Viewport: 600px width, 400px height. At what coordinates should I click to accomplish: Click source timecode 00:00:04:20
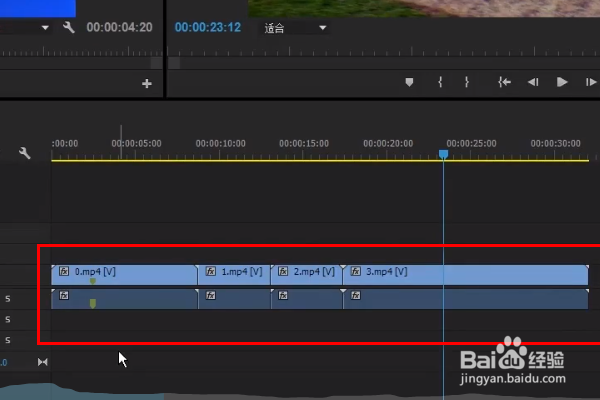pos(119,27)
